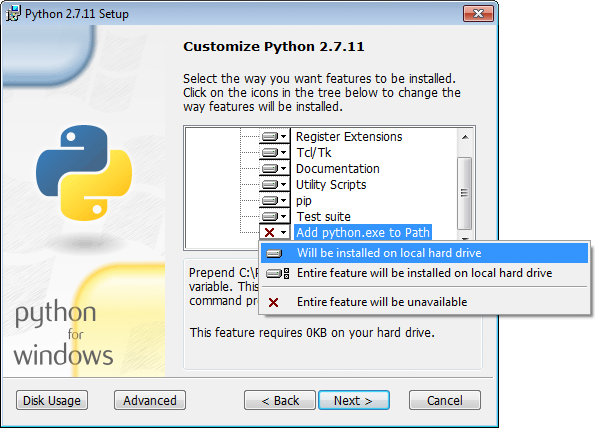
Task: Click the drive icon next to Tcl/Tk
Action: 270,153
